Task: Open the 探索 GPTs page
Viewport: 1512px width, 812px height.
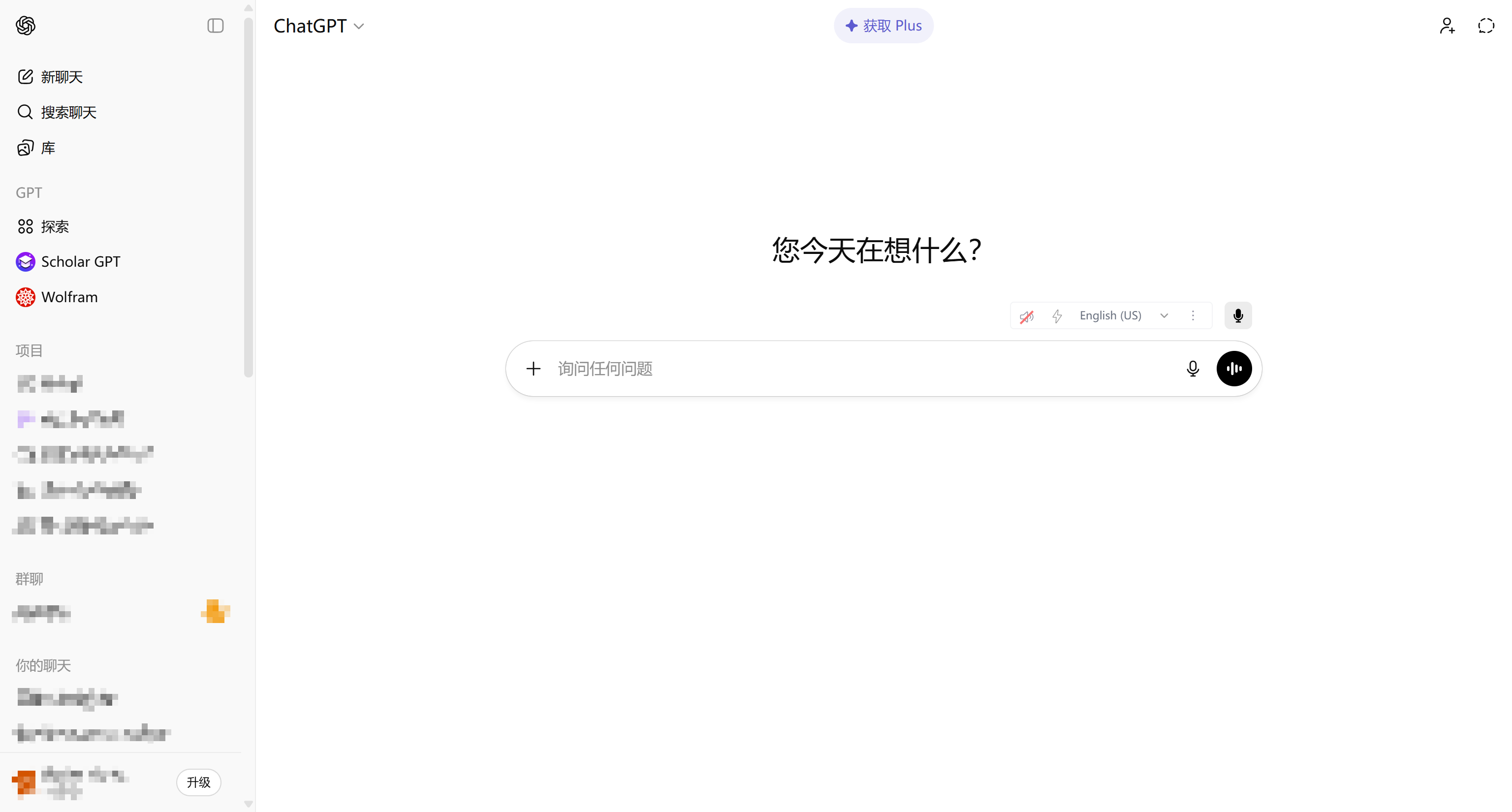Action: point(55,226)
